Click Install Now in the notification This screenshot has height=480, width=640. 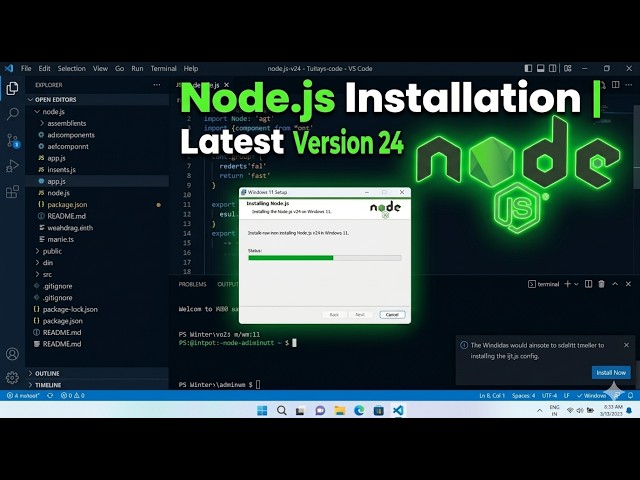tap(611, 372)
